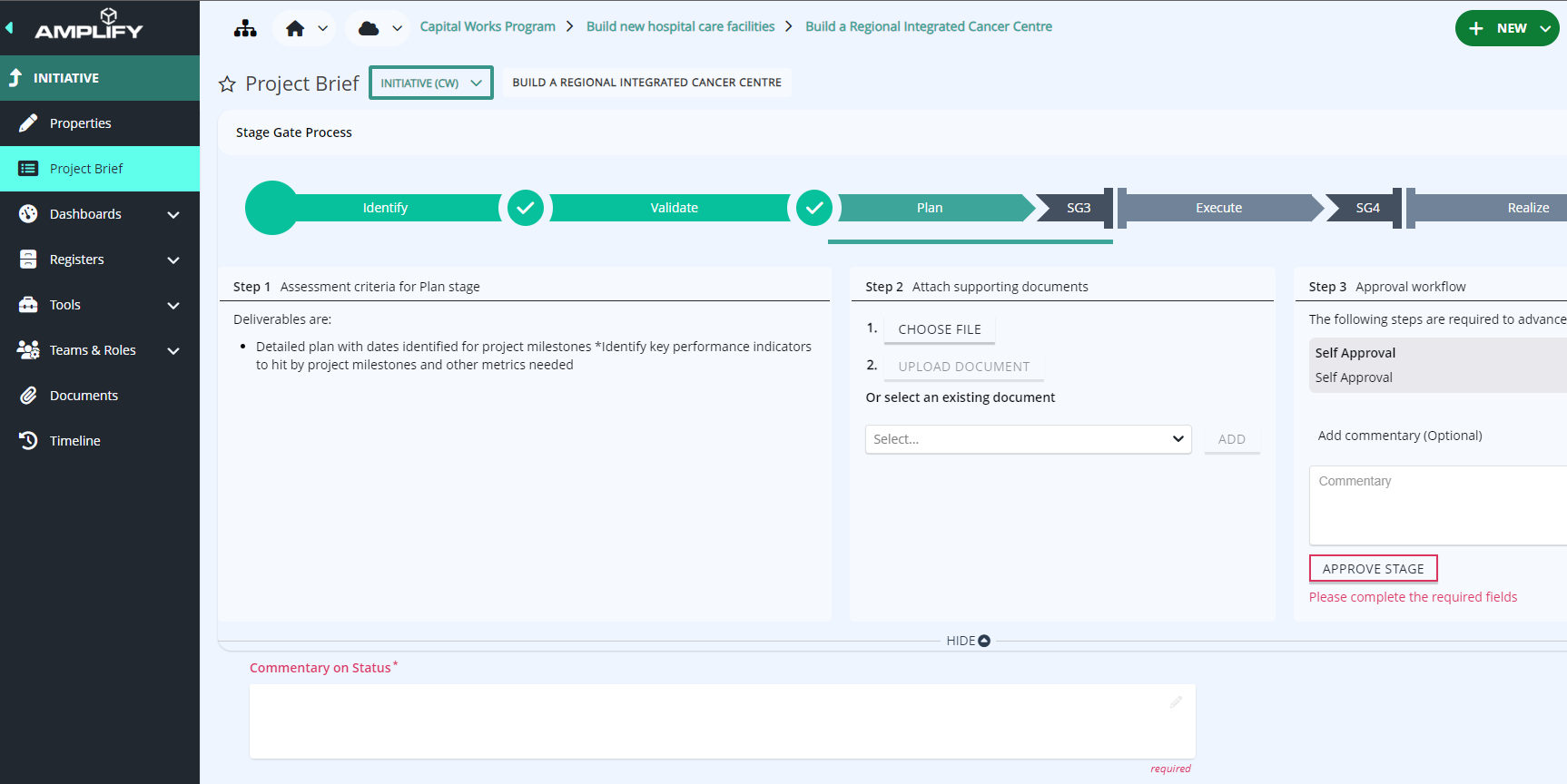Focus the Commentary text area
This screenshot has width=1567, height=784.
pyautogui.click(x=1438, y=505)
